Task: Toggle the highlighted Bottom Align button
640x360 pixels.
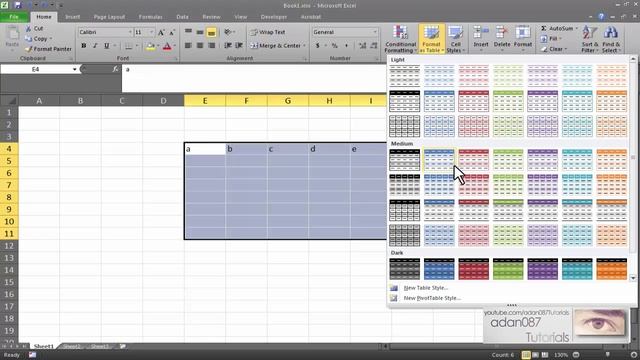Action: pos(211,32)
